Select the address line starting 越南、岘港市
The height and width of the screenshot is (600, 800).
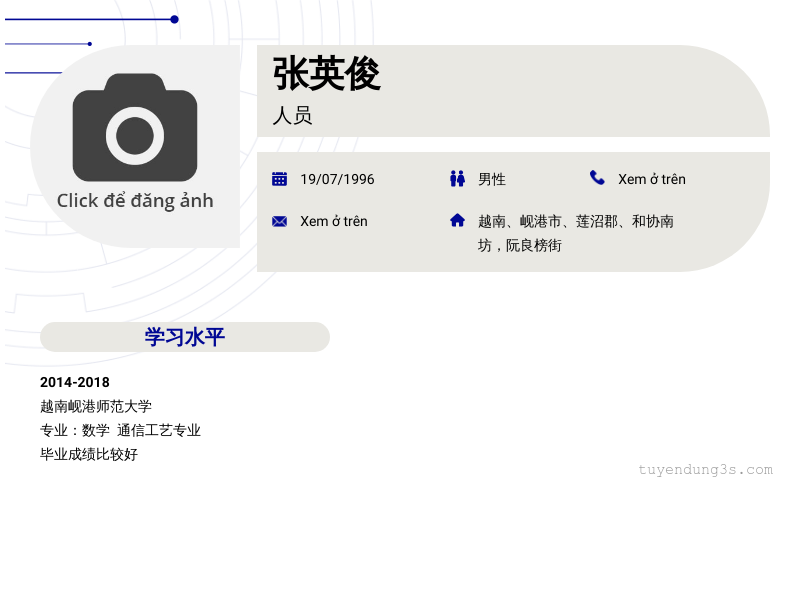point(576,221)
